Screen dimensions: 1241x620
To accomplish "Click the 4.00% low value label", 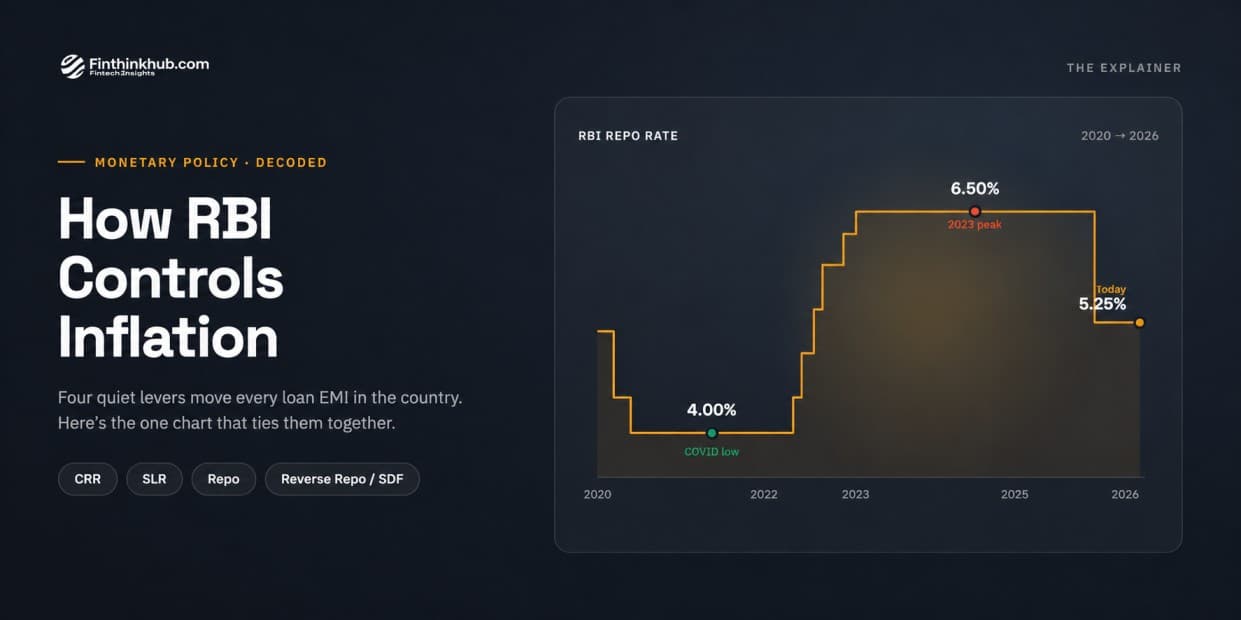I will pos(711,410).
